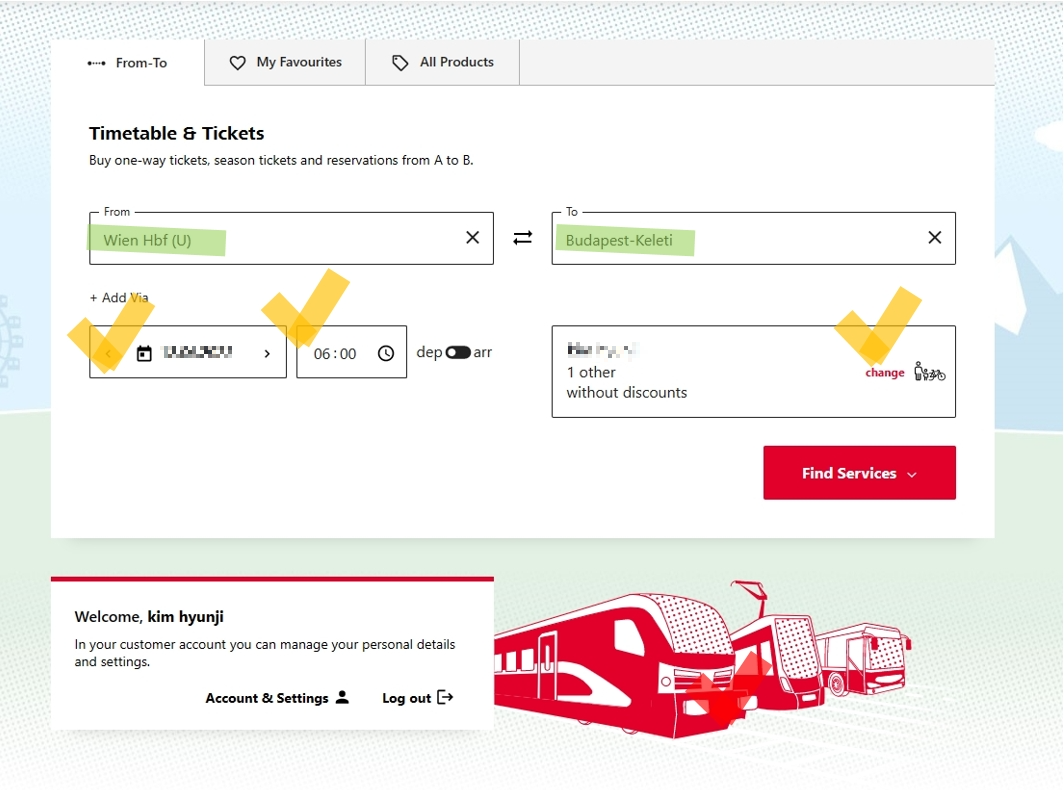Open the My Favourites tab

[285, 62]
